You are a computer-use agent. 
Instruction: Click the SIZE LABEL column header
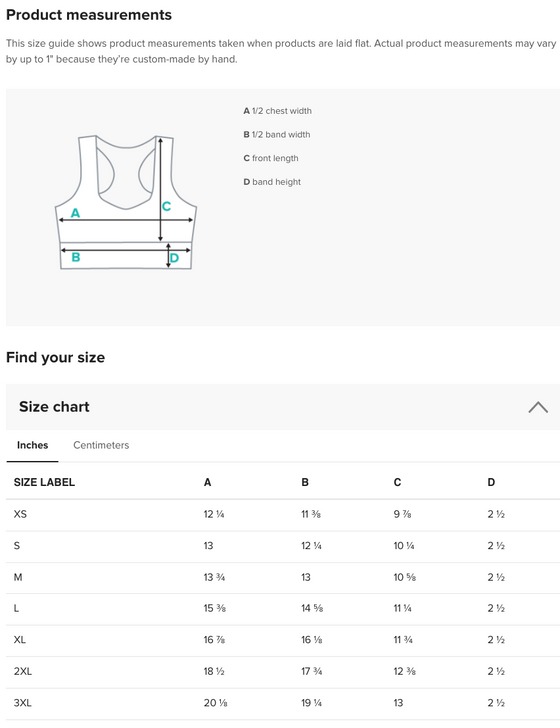(x=44, y=482)
